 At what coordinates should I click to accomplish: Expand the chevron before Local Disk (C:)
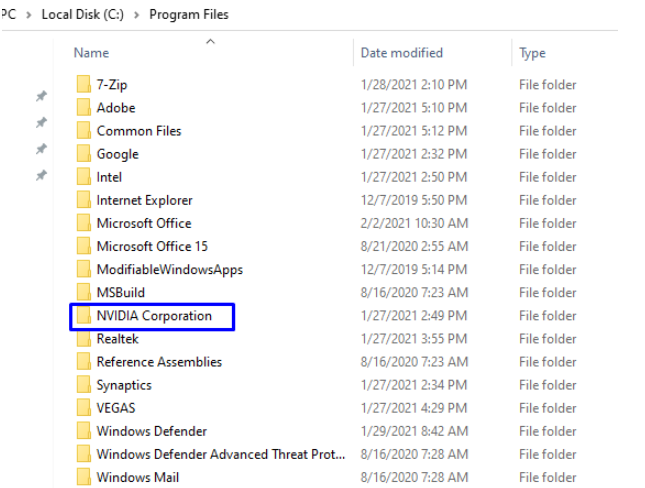tap(29, 15)
